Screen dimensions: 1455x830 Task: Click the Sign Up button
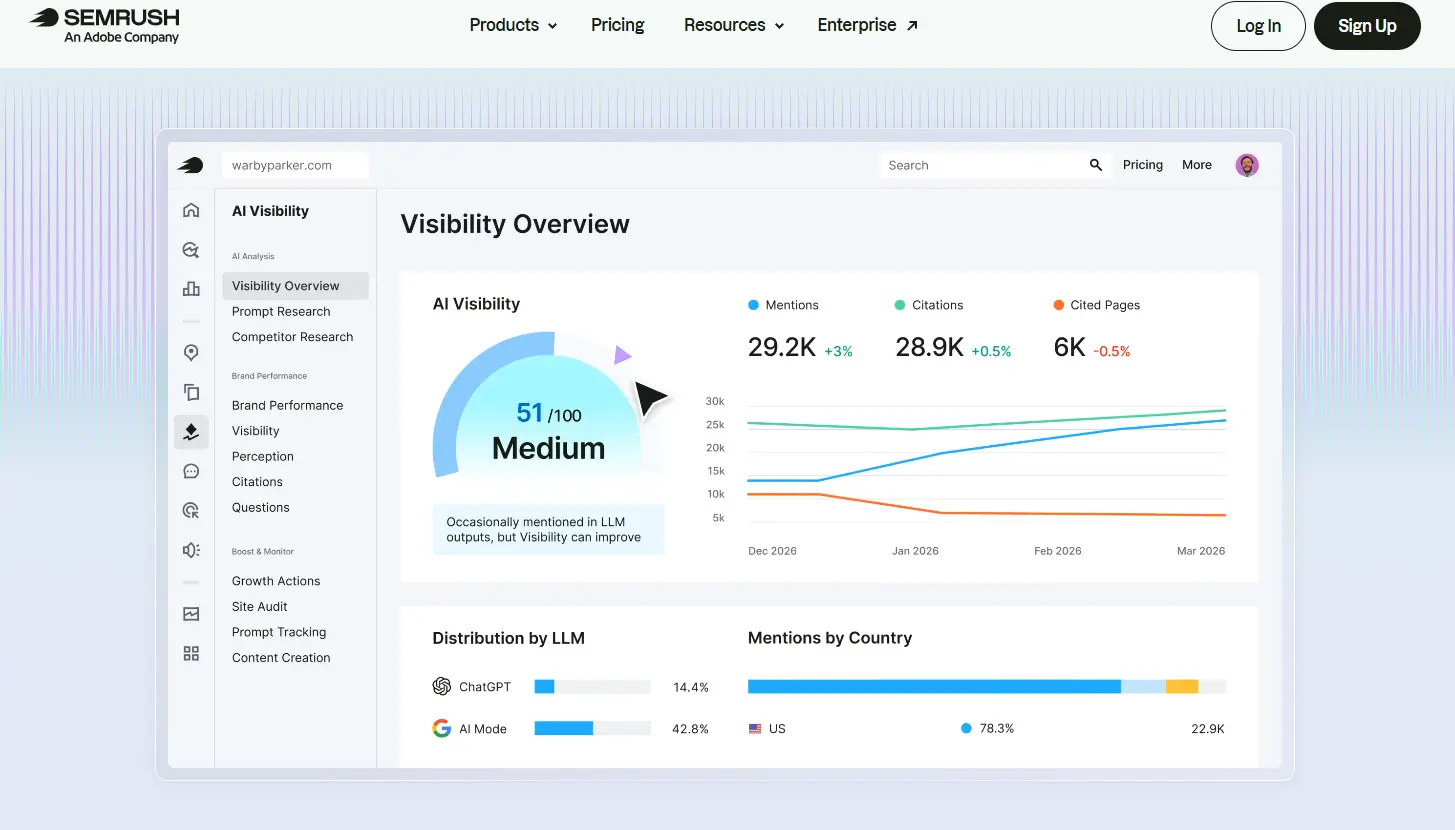click(1367, 26)
